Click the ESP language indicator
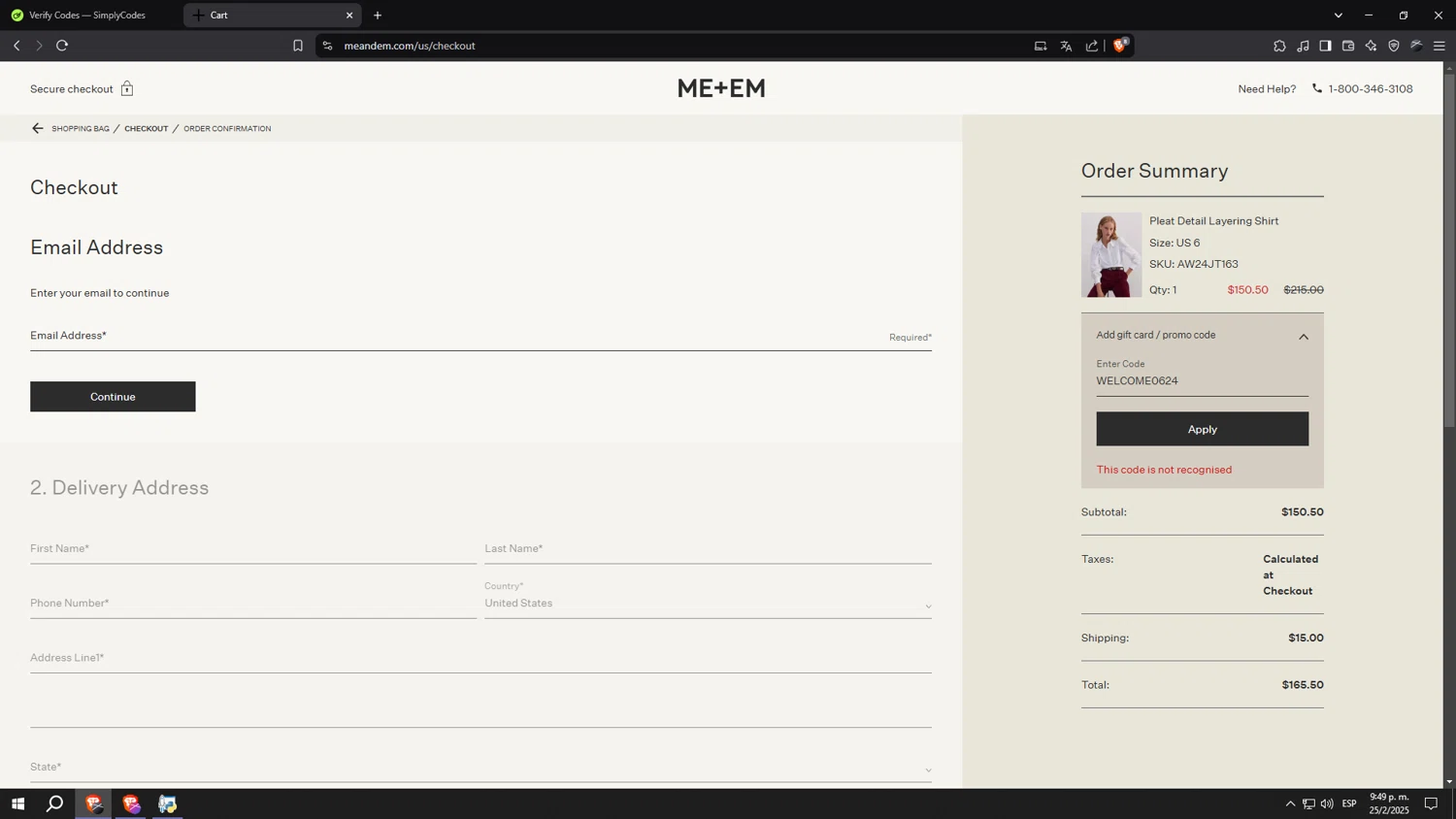The height and width of the screenshot is (819, 1456). click(x=1349, y=803)
